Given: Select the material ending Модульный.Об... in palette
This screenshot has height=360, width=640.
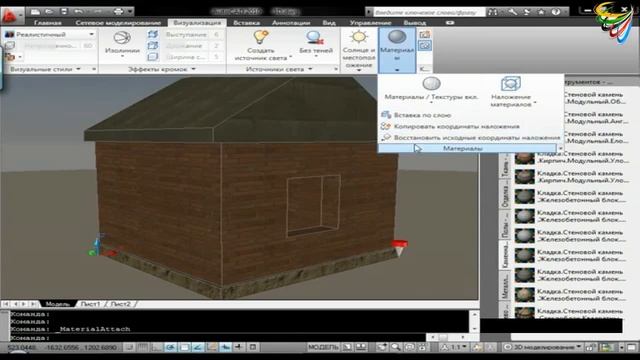Looking at the screenshot, I should (596, 98).
